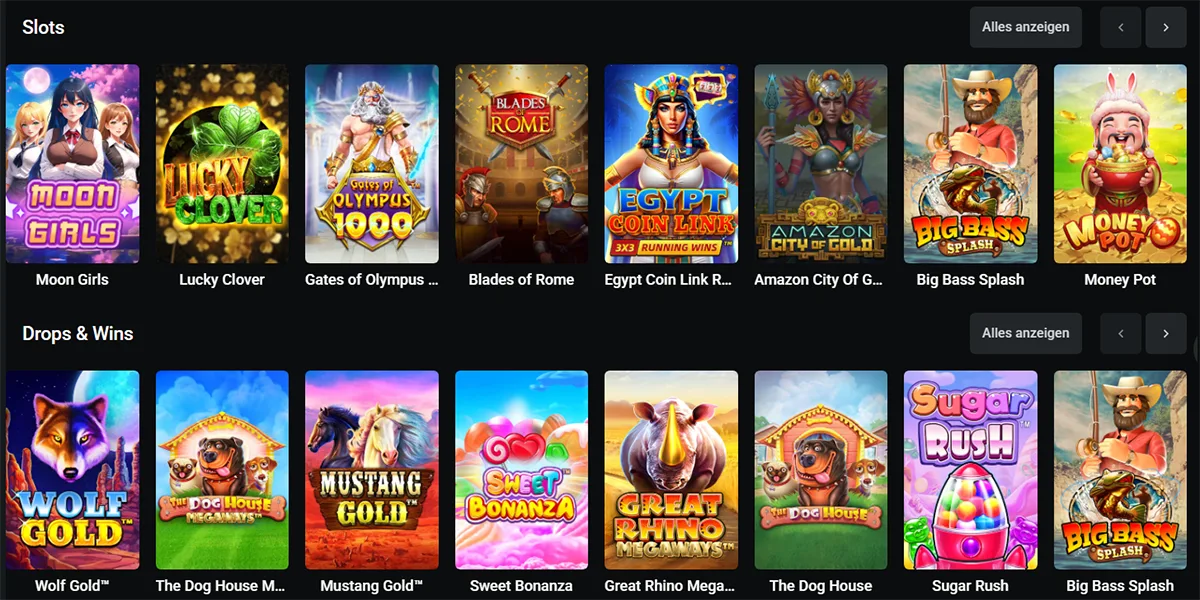Open the Moon Girls slot thumbnail
The height and width of the screenshot is (600, 1200).
(72, 164)
